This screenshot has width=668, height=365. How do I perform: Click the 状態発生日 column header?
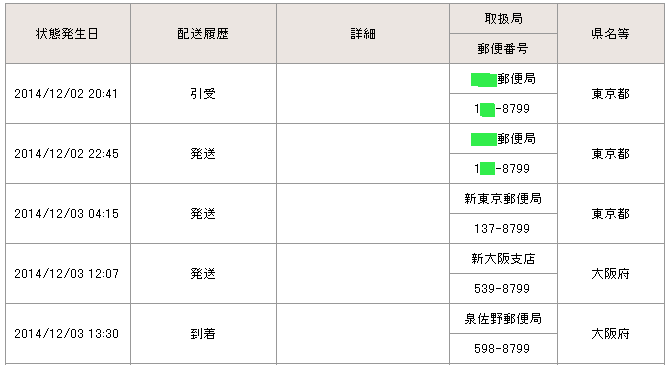point(68,34)
